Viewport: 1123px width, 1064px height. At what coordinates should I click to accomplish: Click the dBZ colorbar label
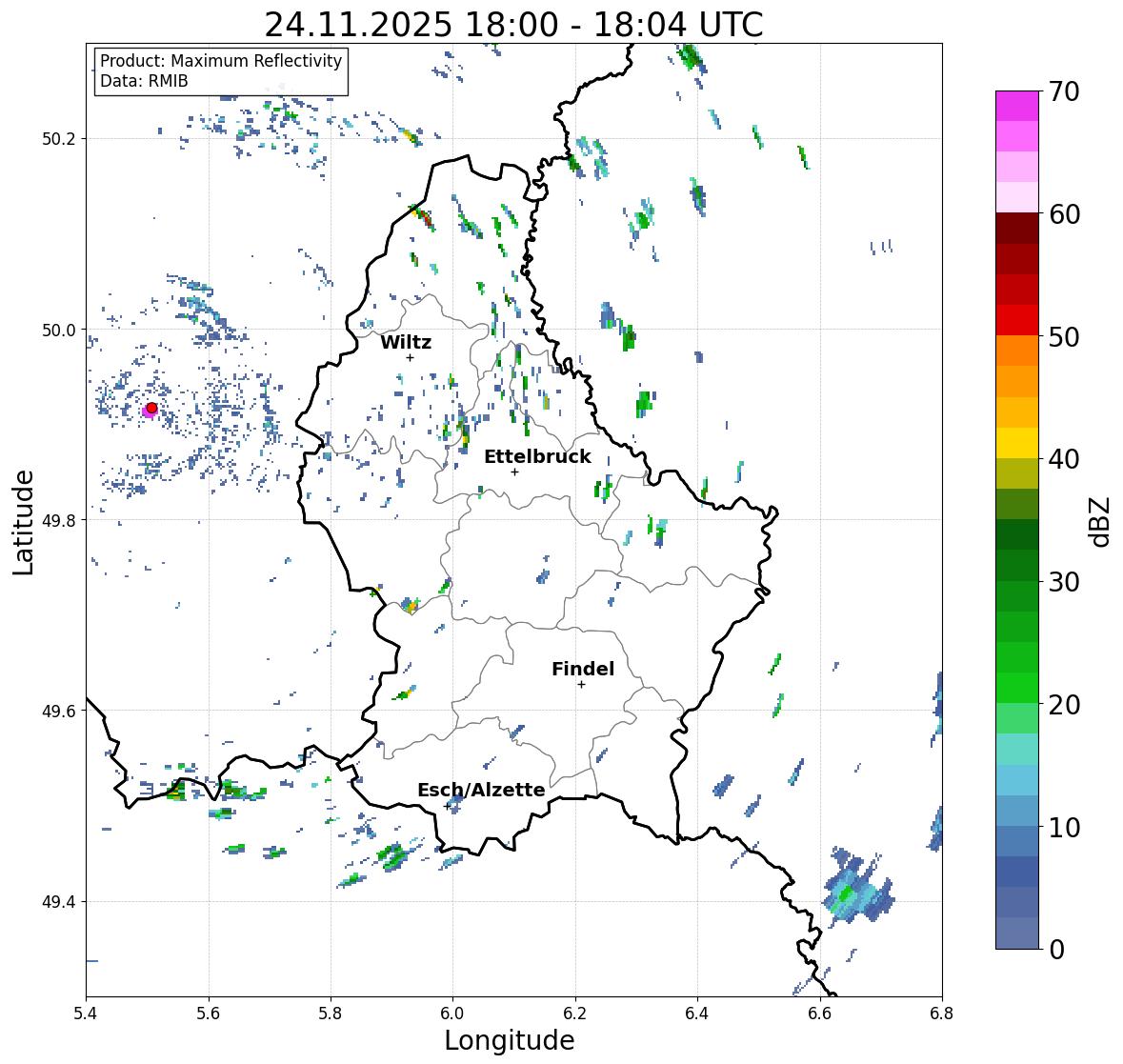(1101, 521)
